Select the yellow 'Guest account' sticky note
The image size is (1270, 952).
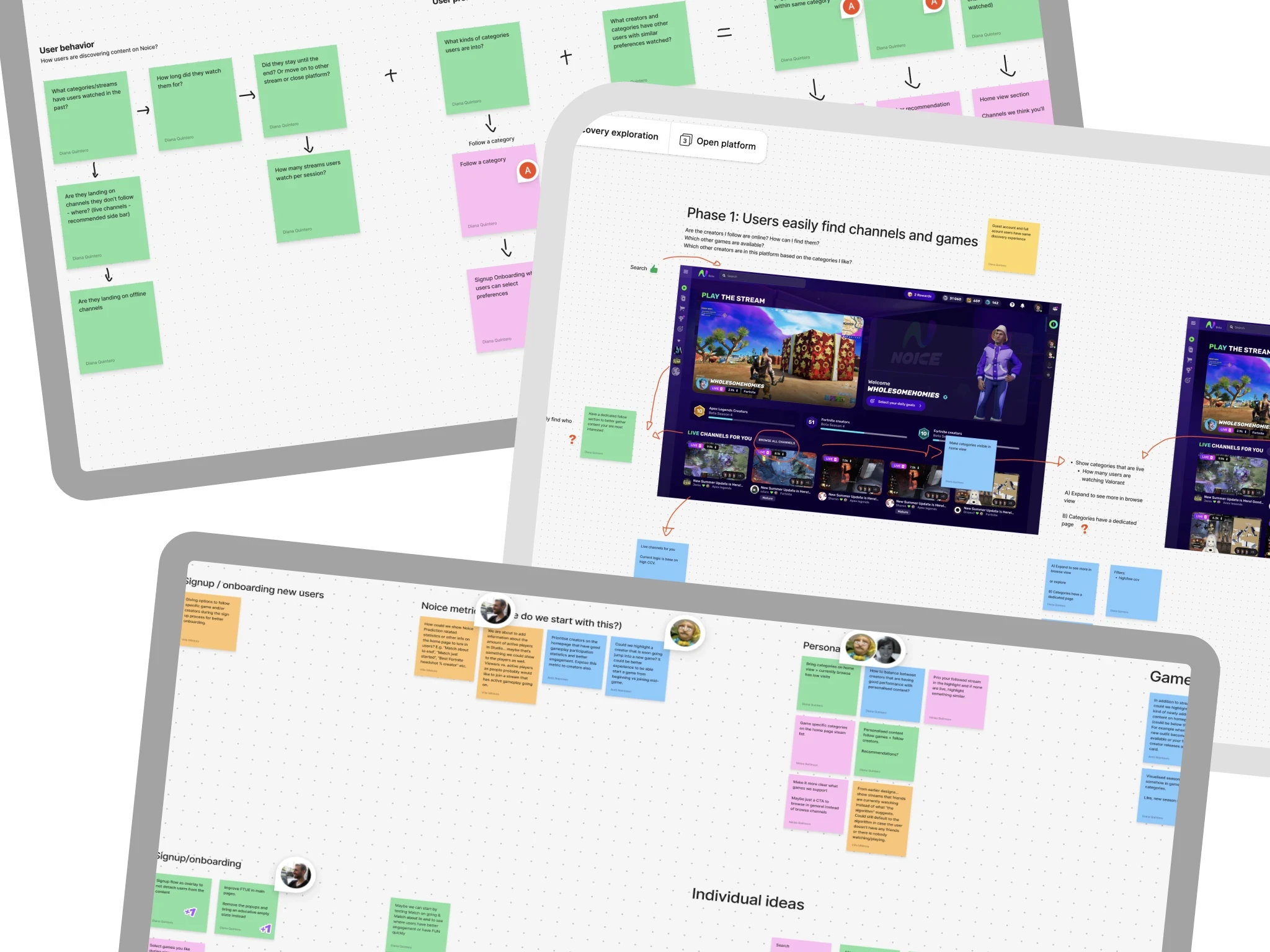1012,246
